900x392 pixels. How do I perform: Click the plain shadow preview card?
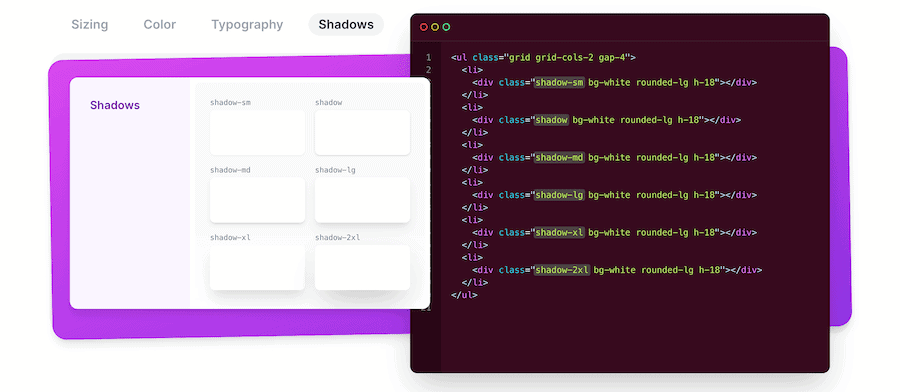[x=362, y=133]
